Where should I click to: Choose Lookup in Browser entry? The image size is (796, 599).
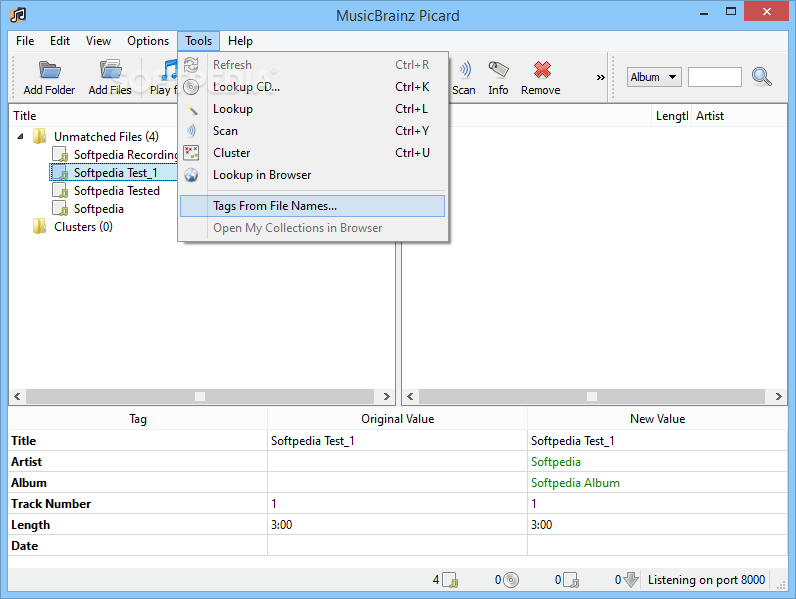(x=313, y=175)
